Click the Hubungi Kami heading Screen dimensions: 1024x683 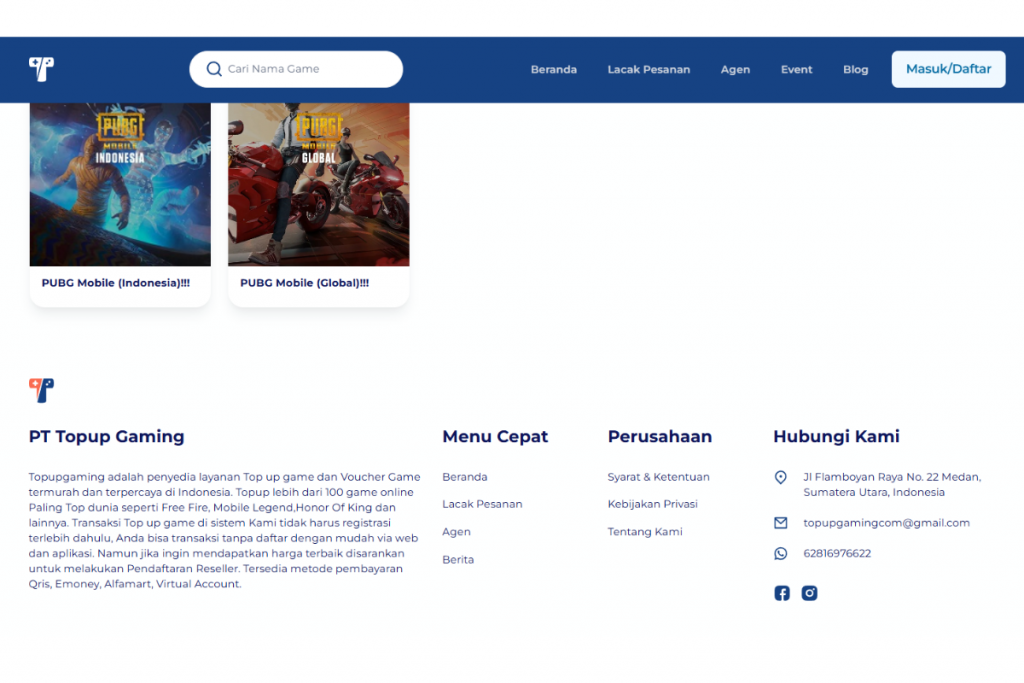point(837,436)
